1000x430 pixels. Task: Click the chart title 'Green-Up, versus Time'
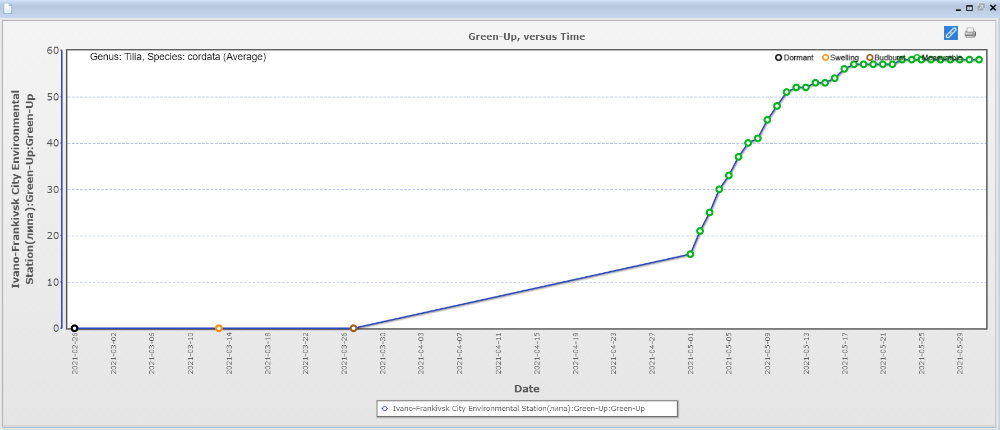pyautogui.click(x=527, y=36)
